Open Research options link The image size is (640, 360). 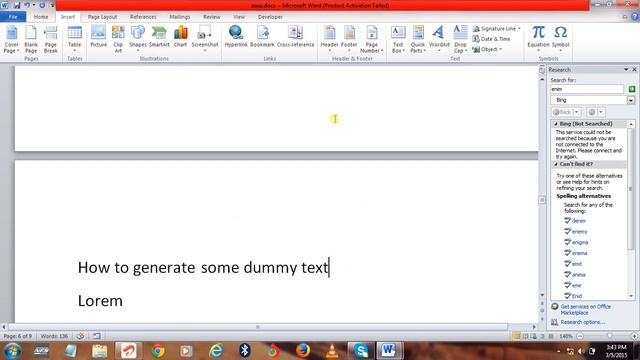point(582,322)
